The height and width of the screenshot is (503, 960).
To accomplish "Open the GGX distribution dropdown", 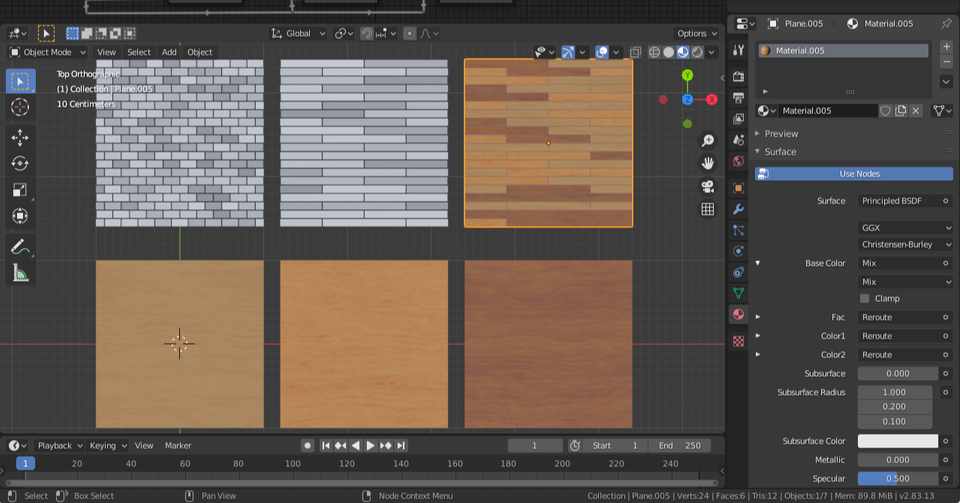I will (906, 228).
